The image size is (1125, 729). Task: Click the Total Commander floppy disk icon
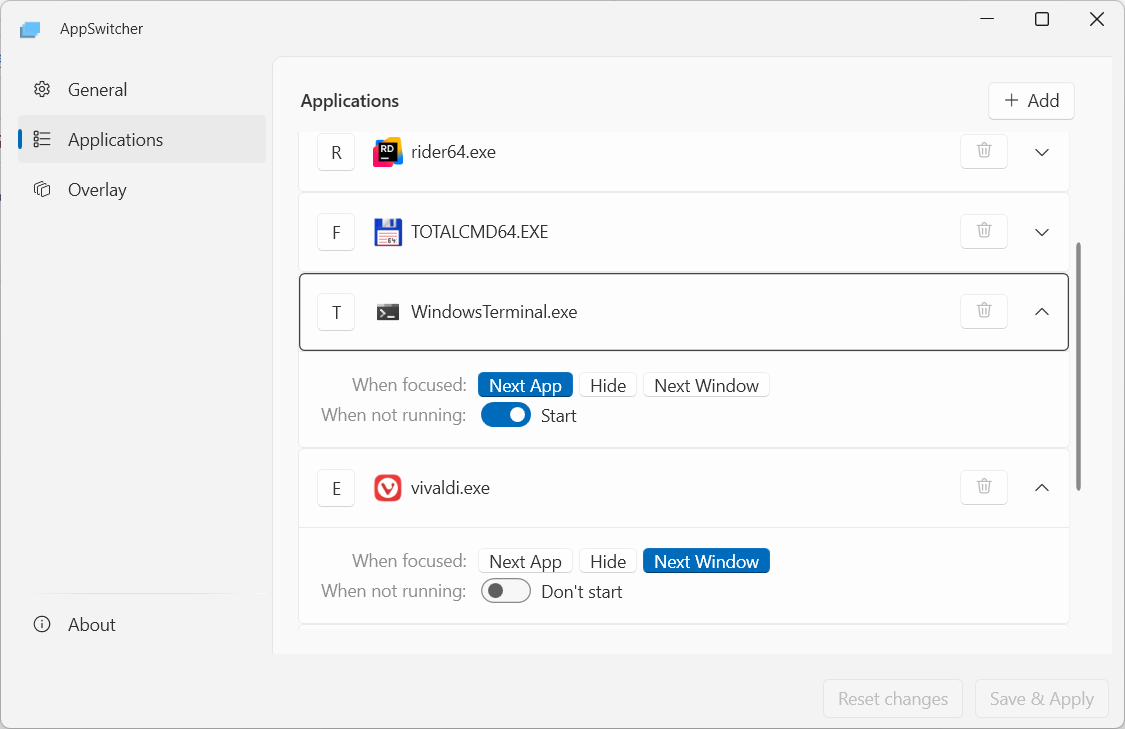388,231
